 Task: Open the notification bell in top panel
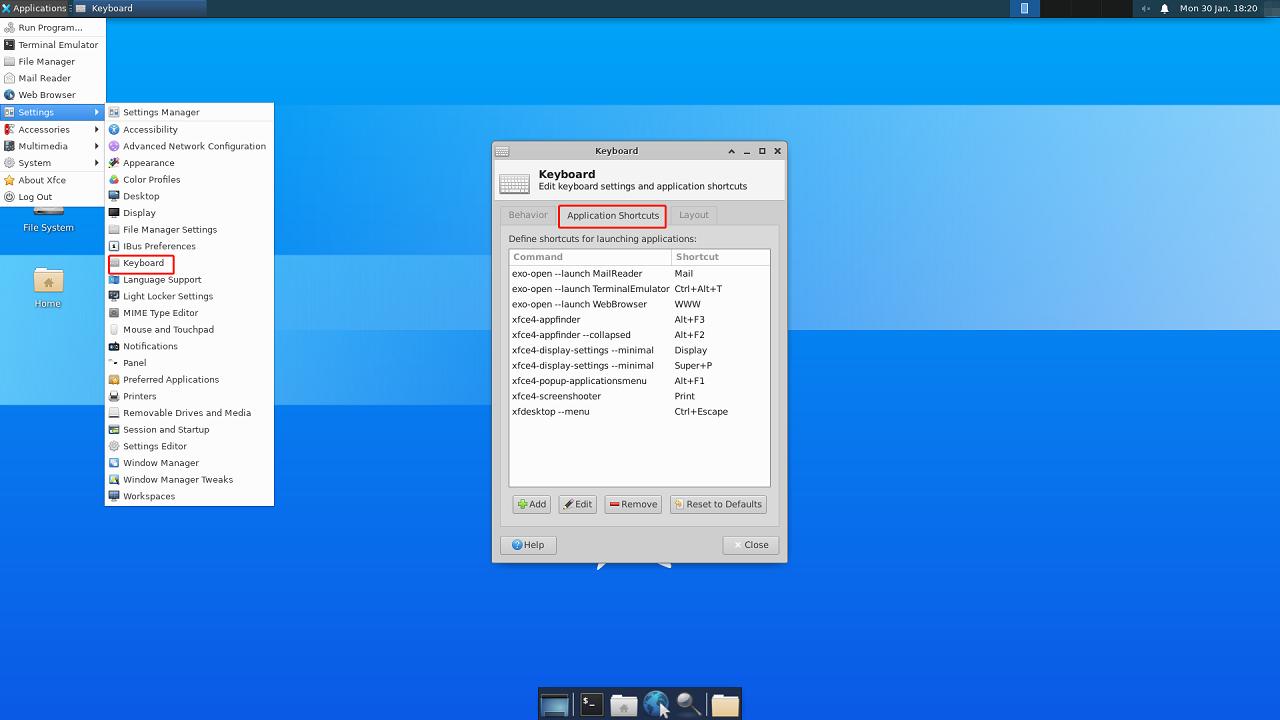coord(1165,8)
